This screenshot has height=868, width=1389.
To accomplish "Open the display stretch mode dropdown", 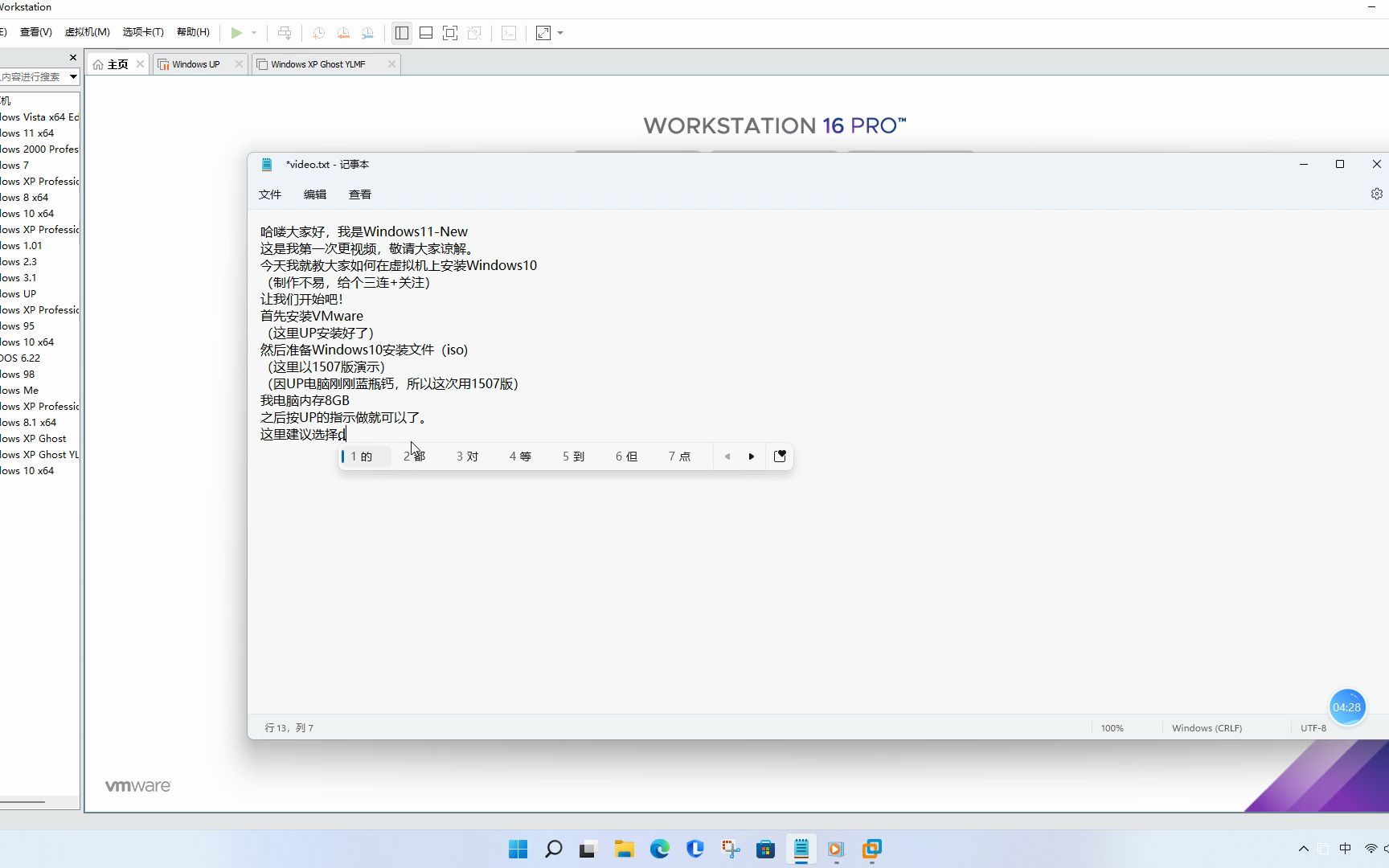I will pos(559,32).
